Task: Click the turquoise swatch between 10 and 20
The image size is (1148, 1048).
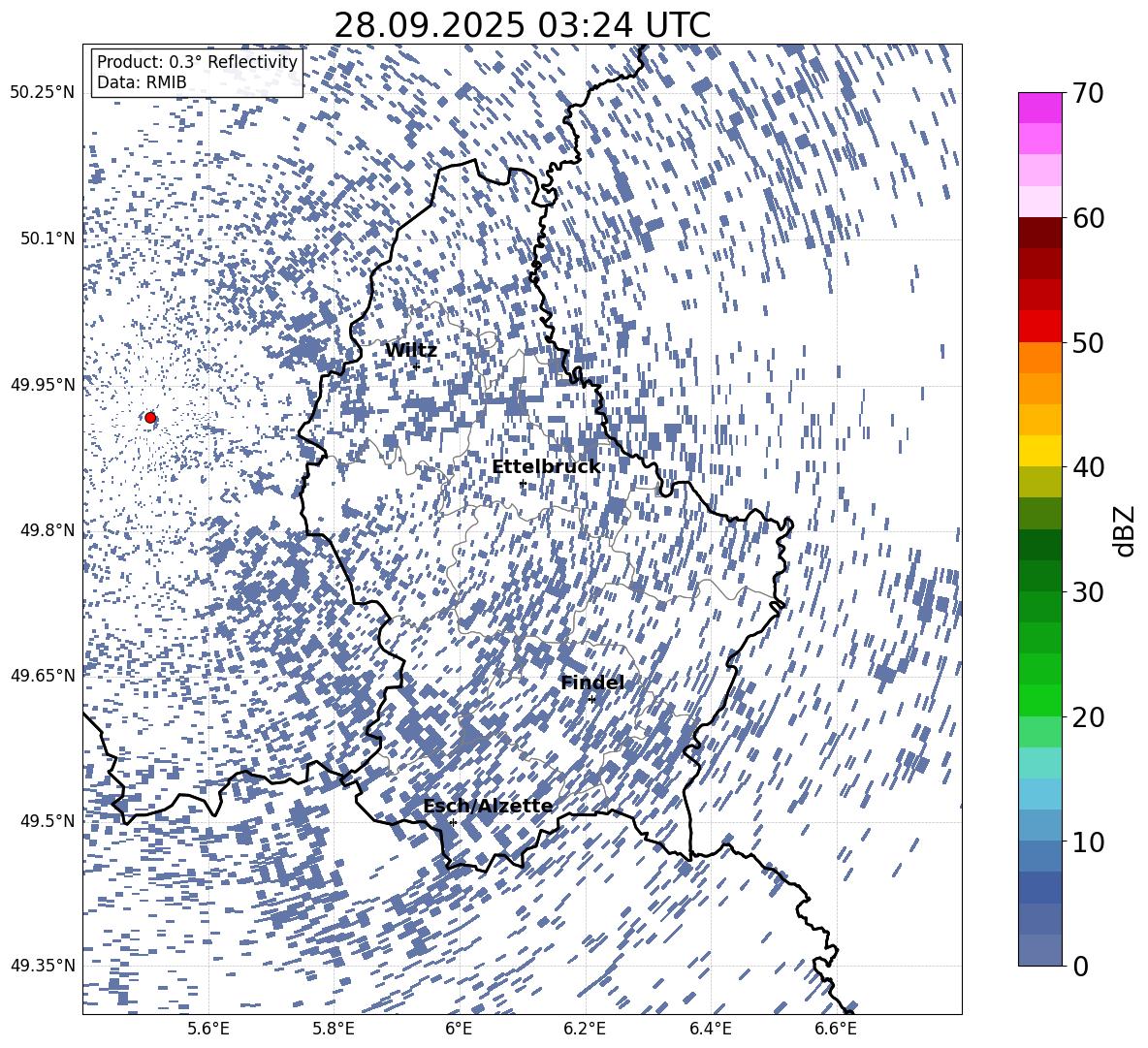Action: tap(1039, 763)
